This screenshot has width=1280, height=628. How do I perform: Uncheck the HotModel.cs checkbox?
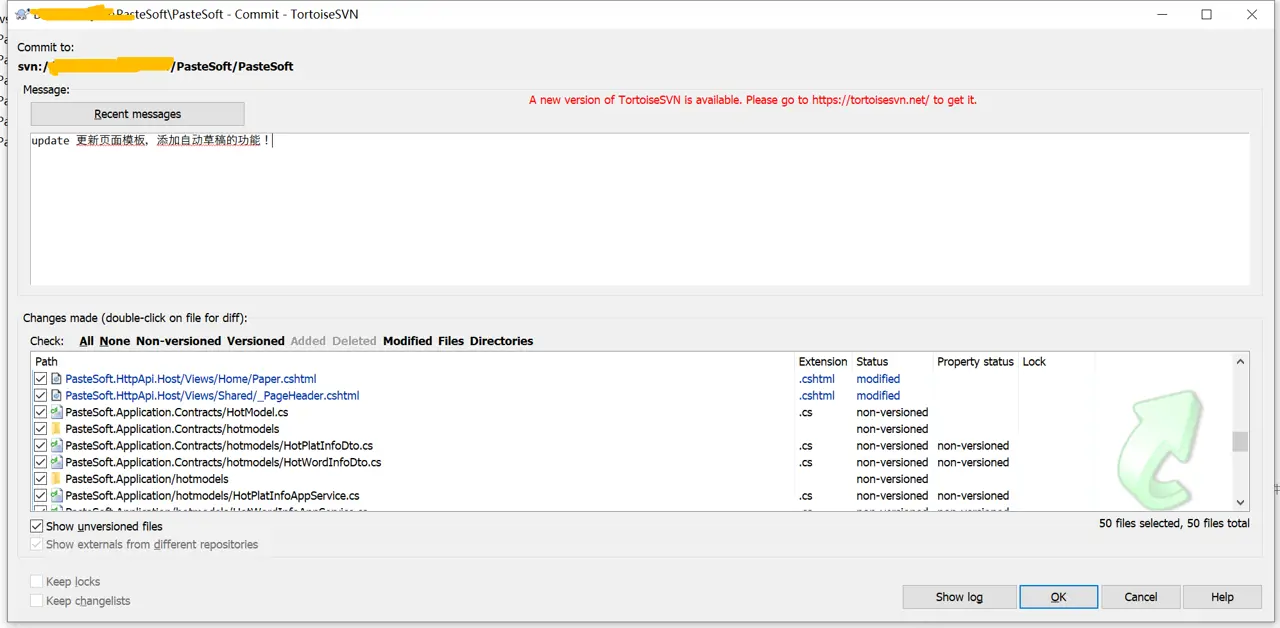[41, 412]
